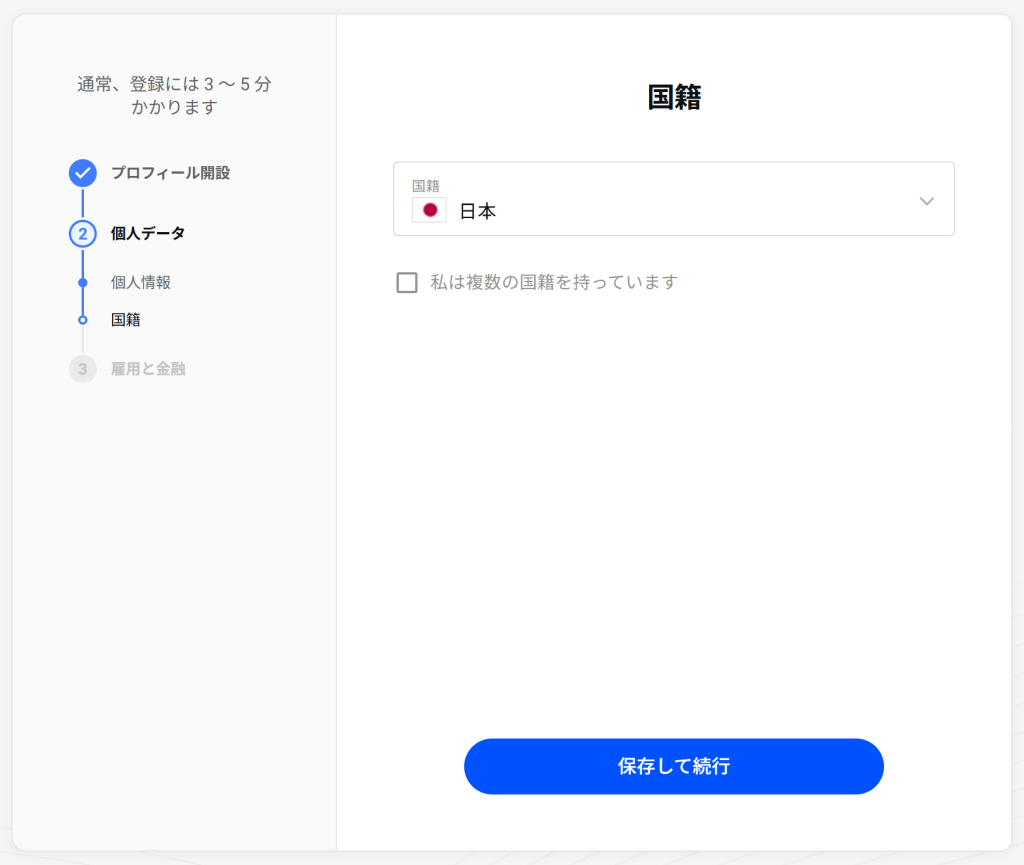Open the 個人情報 sub-step
The image size is (1024, 865).
point(141,283)
